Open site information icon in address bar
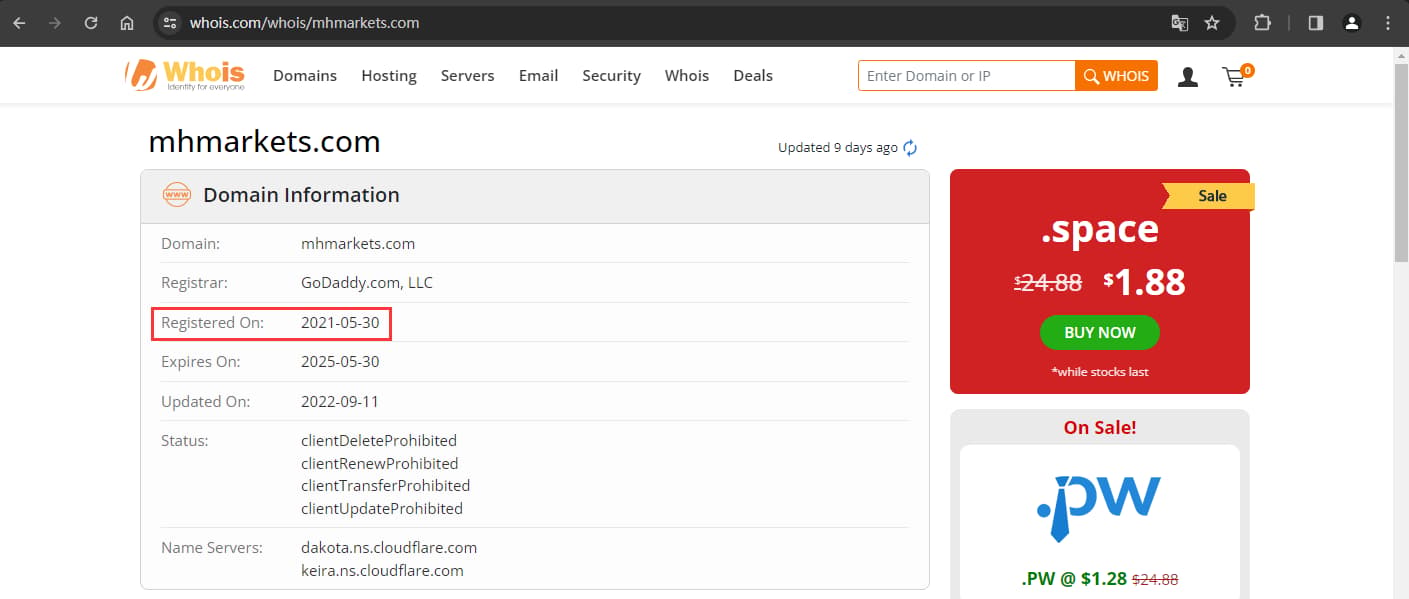Image resolution: width=1409 pixels, height=599 pixels. (x=170, y=23)
